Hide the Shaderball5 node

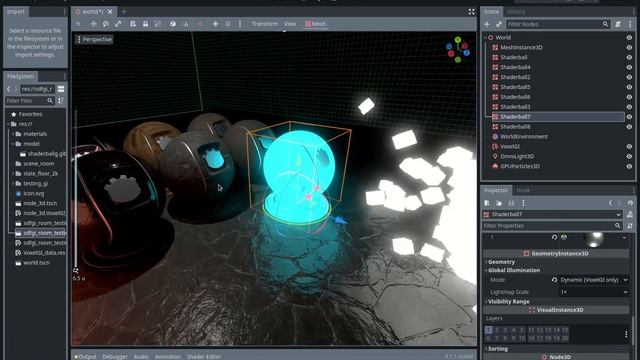tap(629, 87)
